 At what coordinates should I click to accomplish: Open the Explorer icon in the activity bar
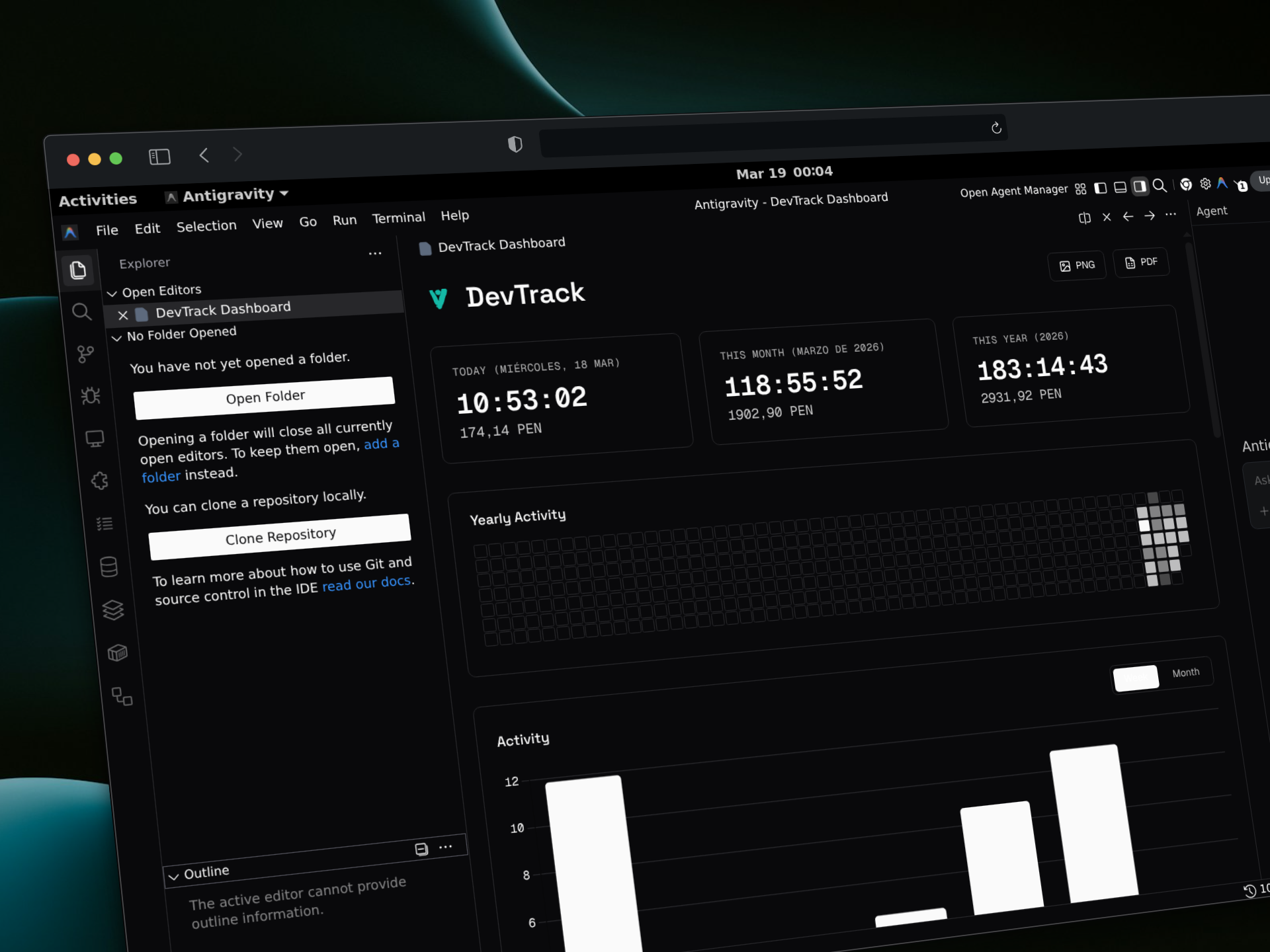pyautogui.click(x=79, y=270)
